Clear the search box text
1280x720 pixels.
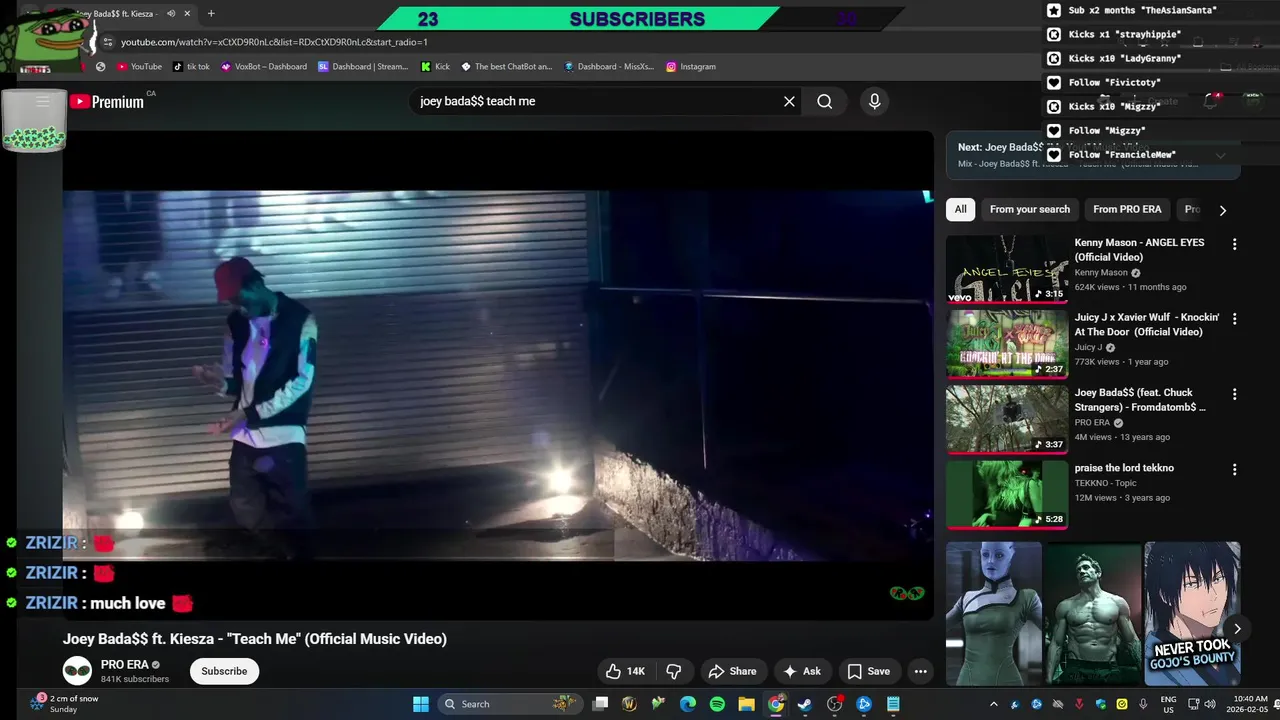click(x=789, y=101)
